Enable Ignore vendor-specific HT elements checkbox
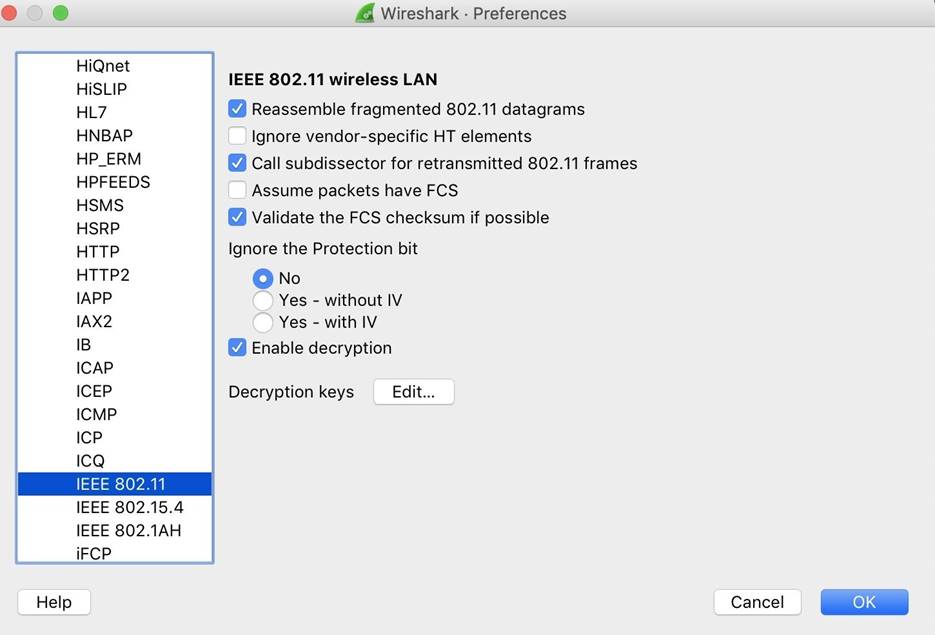935x635 pixels. click(237, 136)
